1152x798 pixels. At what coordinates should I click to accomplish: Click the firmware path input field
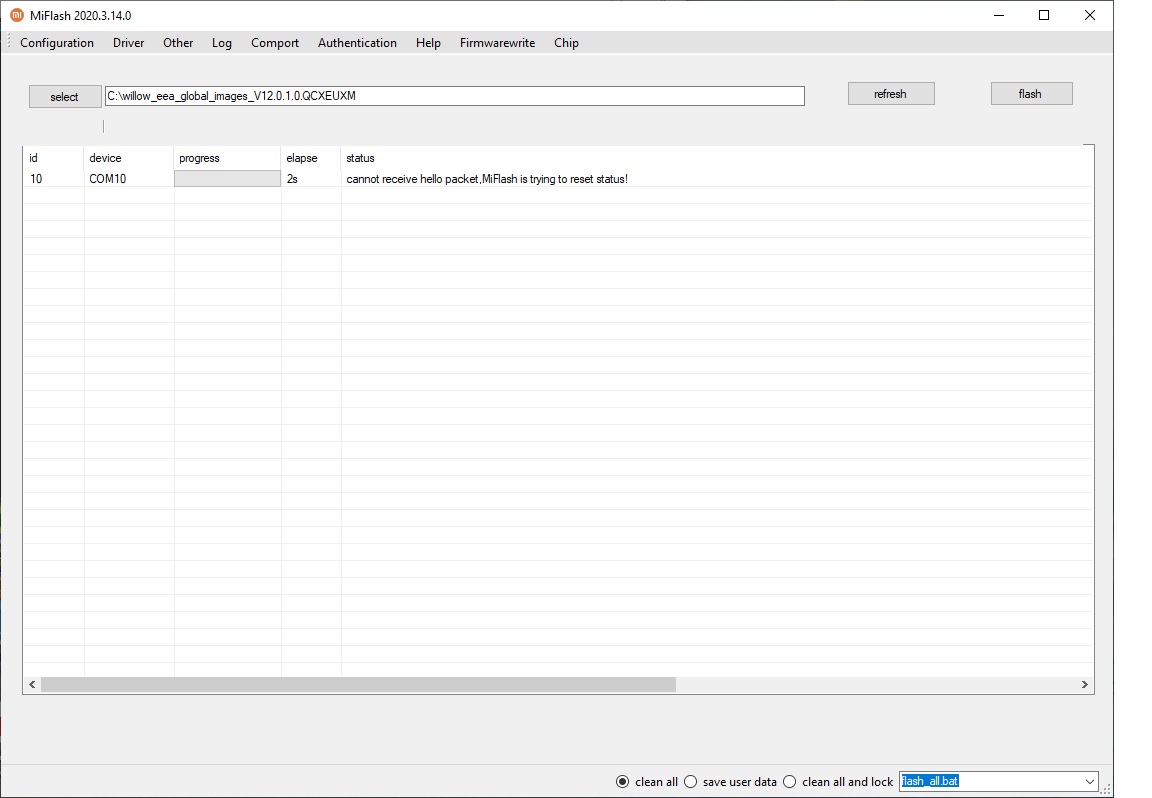click(x=454, y=96)
